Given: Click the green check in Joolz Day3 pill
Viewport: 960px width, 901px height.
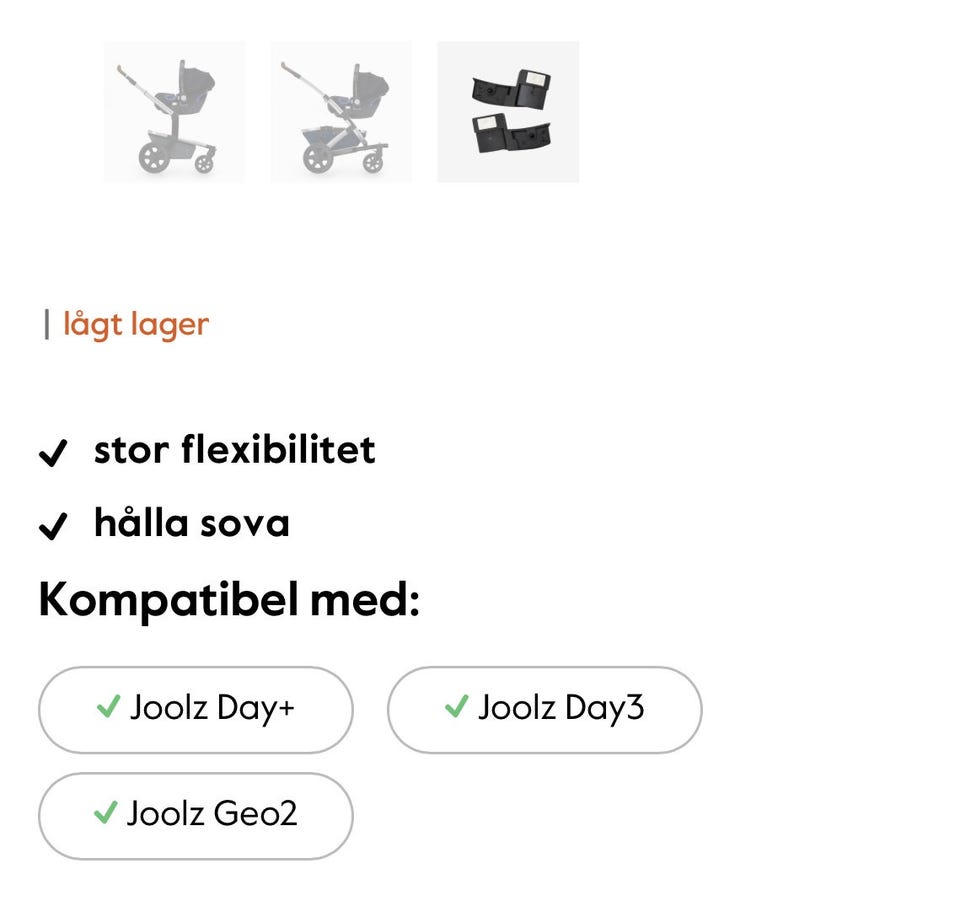Looking at the screenshot, I should 456,708.
